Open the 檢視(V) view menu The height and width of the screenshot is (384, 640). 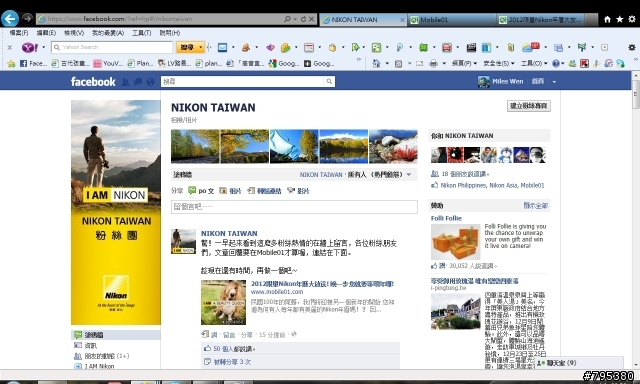[x=74, y=33]
